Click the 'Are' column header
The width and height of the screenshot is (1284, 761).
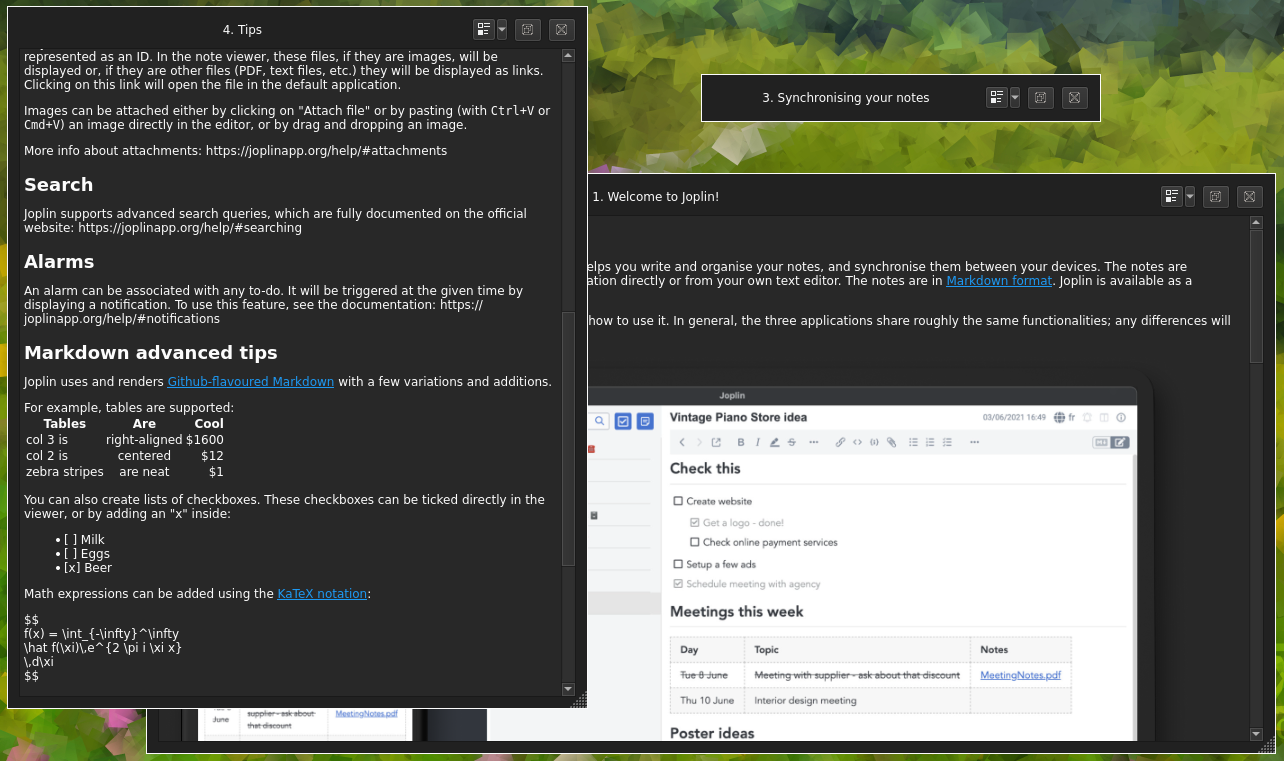click(144, 424)
